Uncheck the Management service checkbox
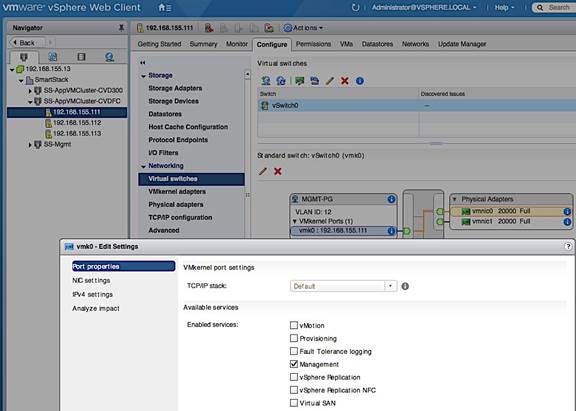 coord(294,364)
